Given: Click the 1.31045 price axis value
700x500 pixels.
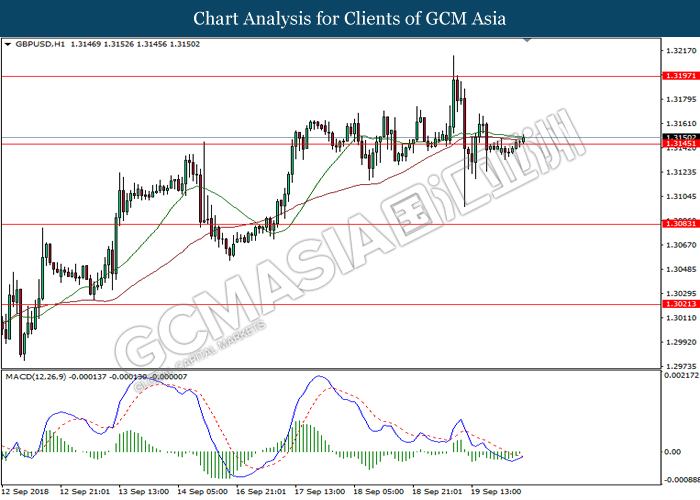Looking at the screenshot, I should point(681,196).
